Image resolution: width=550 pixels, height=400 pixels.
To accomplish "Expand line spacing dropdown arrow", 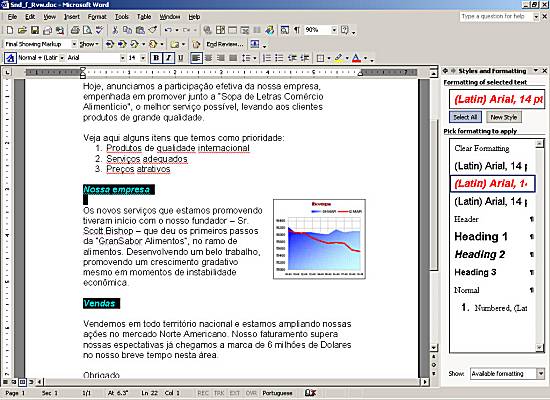I will (255, 58).
